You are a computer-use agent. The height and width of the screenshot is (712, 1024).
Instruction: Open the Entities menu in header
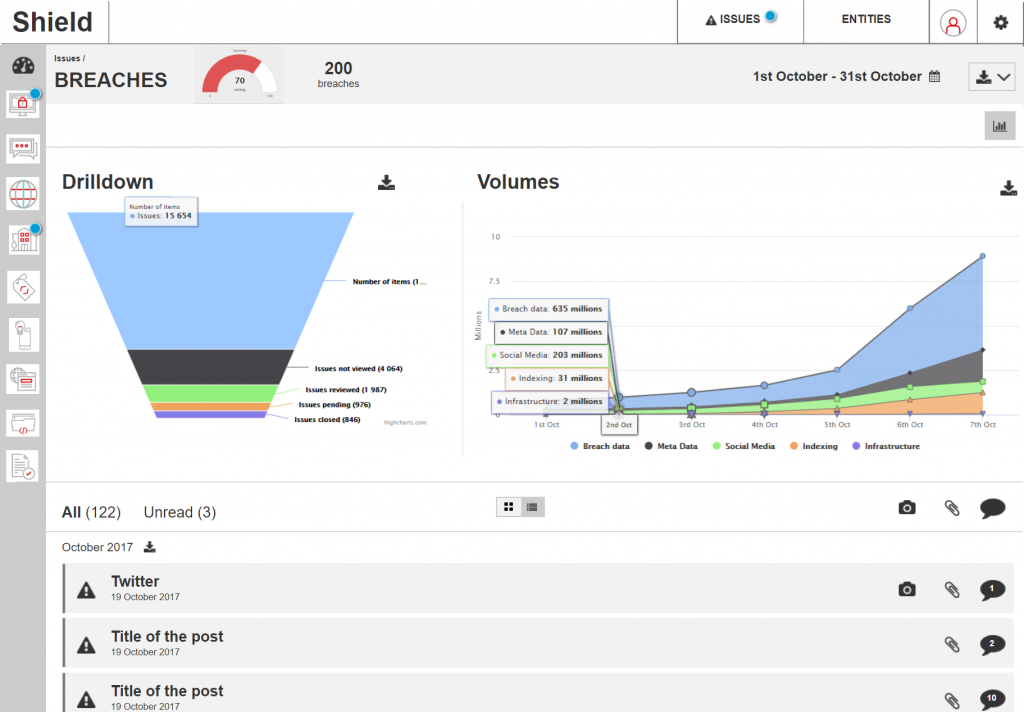pyautogui.click(x=866, y=19)
